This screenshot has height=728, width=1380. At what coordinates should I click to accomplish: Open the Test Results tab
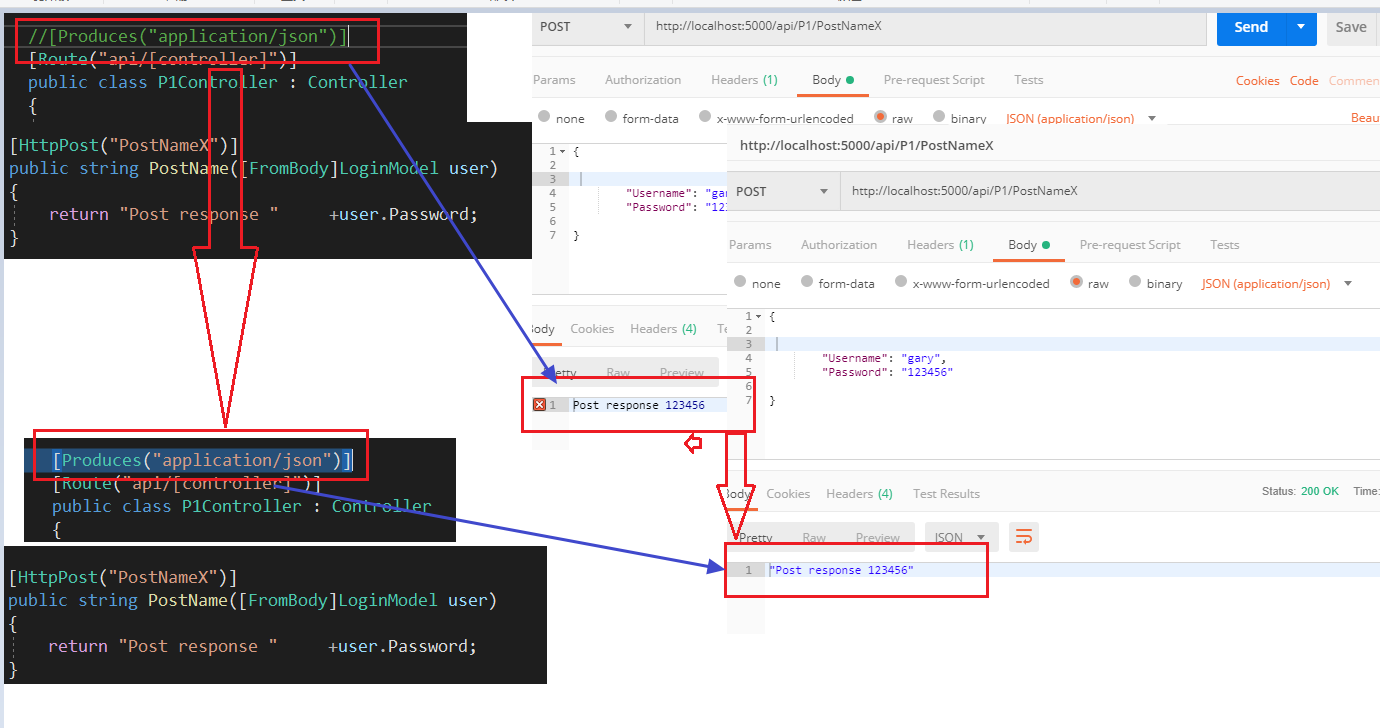[946, 493]
